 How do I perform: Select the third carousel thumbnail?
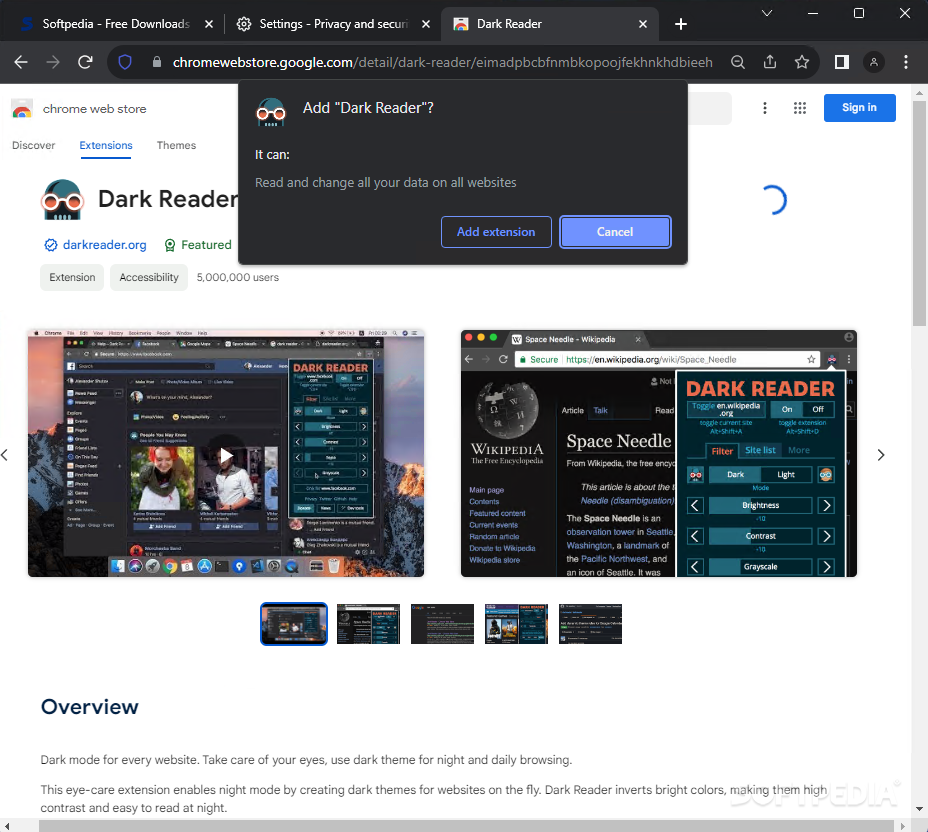[x=442, y=624]
